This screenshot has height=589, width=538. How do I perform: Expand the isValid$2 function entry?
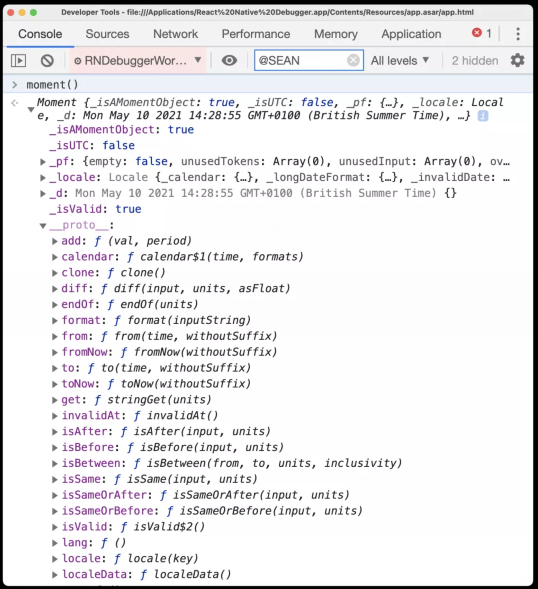coord(55,527)
